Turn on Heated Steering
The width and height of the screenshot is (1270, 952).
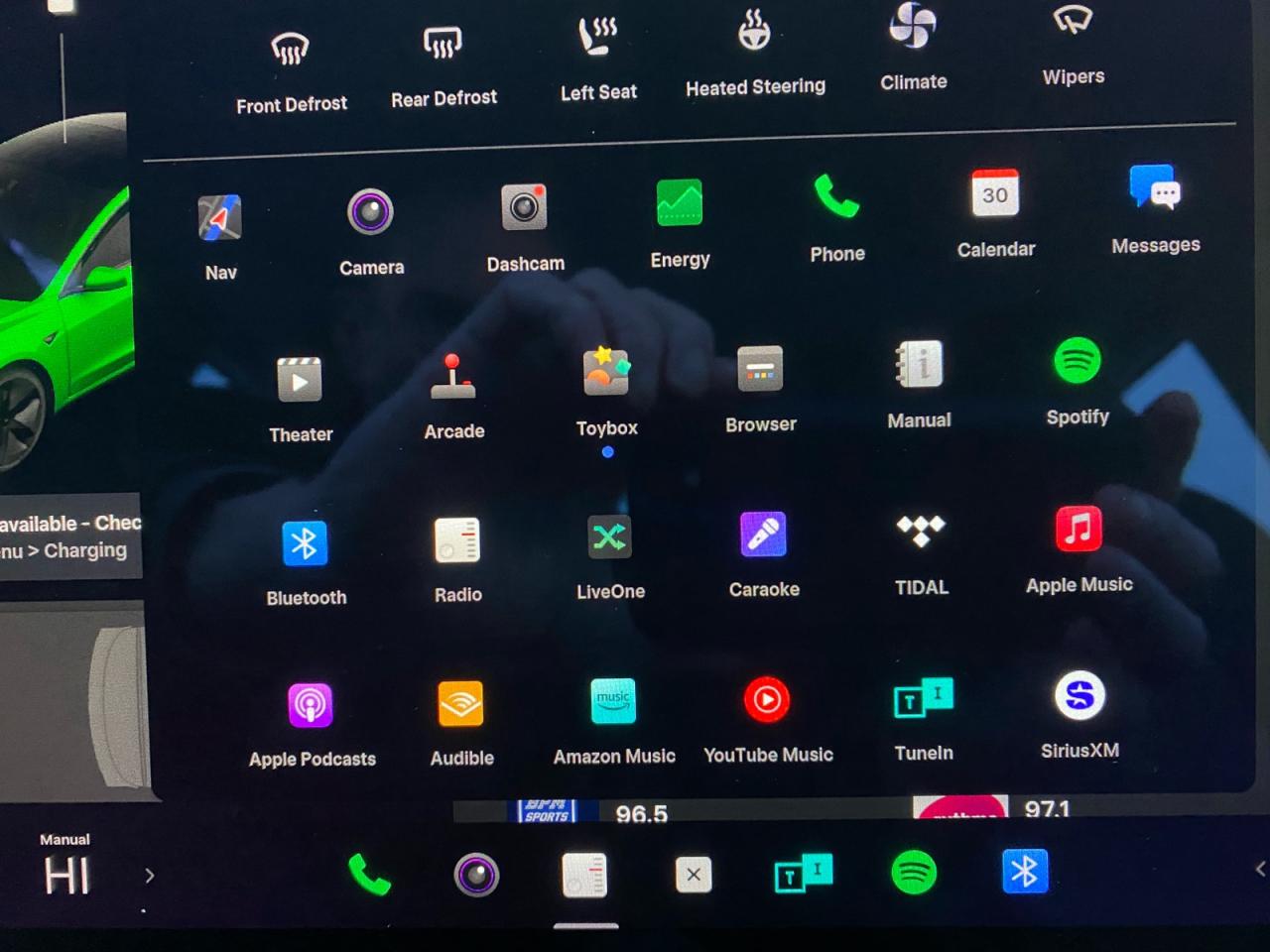(x=754, y=32)
